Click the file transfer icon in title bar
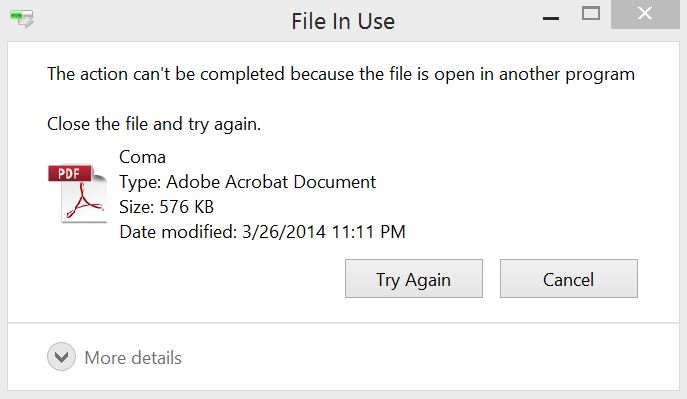 tap(21, 19)
